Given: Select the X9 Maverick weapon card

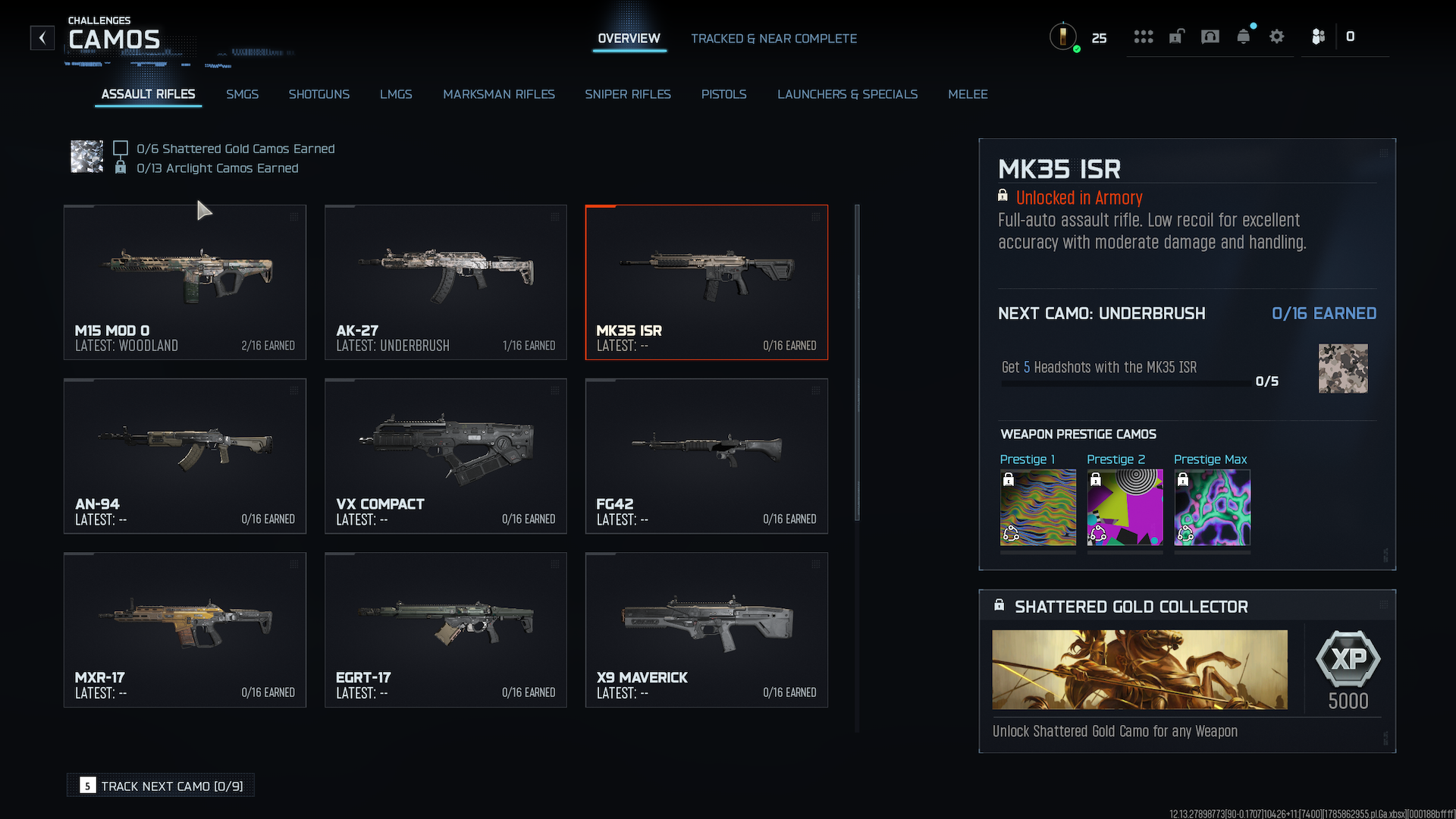Looking at the screenshot, I should point(707,629).
